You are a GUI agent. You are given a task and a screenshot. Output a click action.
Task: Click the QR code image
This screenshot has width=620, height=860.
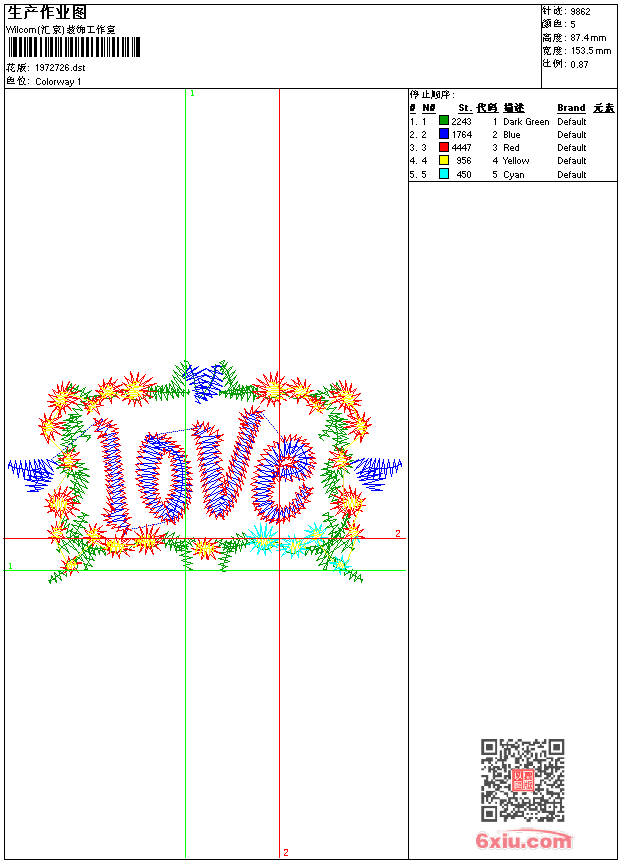click(522, 780)
